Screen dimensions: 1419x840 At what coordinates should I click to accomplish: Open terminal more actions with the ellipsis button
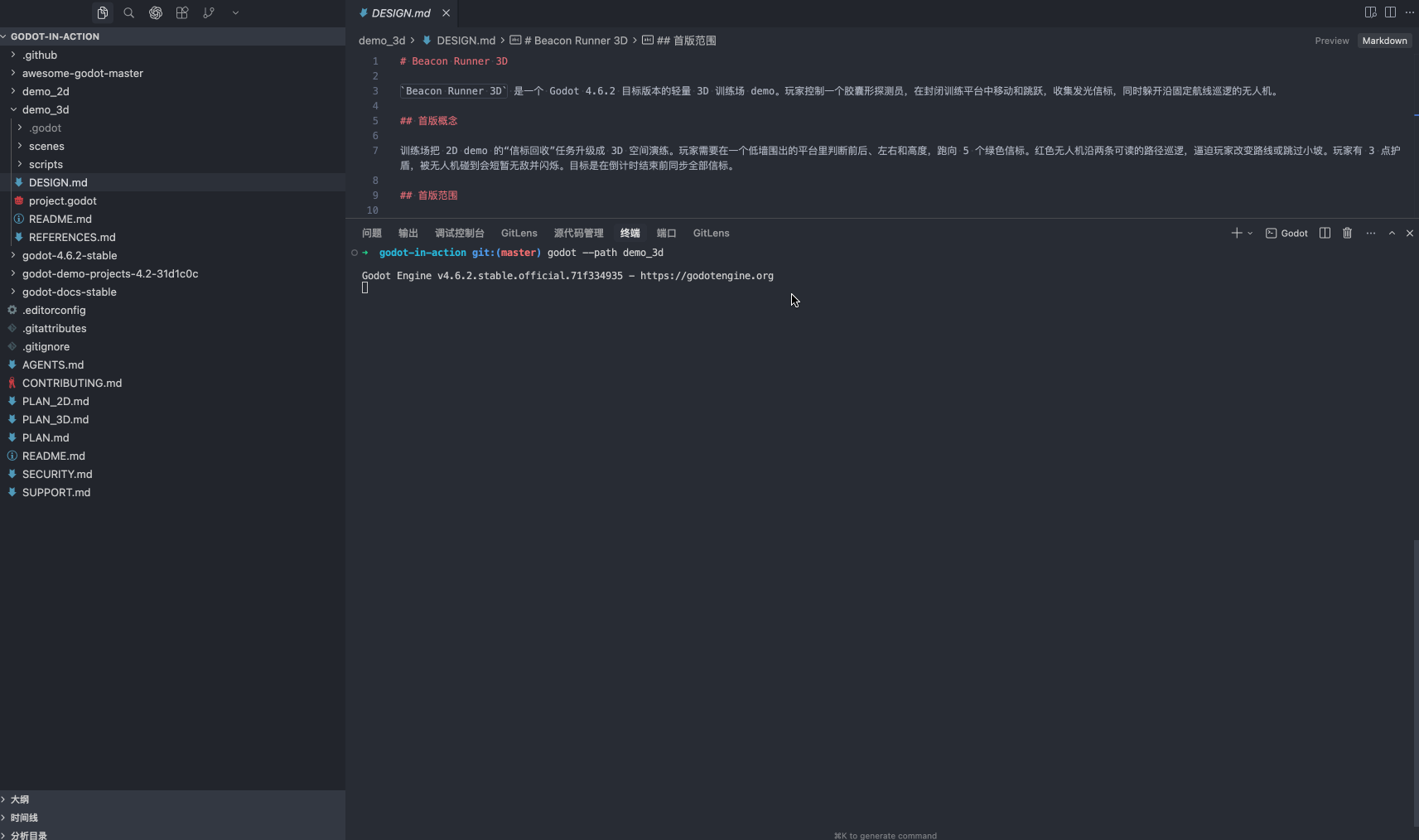(1370, 233)
